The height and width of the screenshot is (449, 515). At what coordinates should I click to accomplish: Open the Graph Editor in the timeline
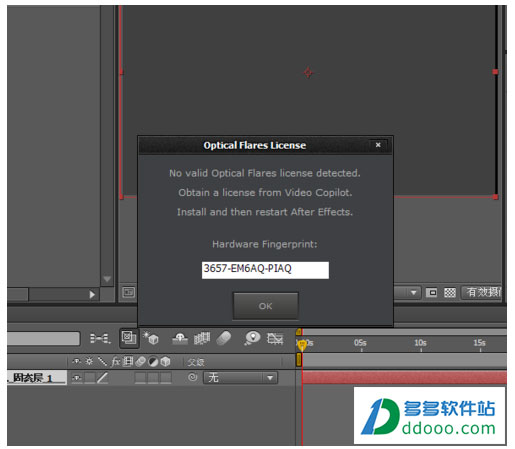275,338
